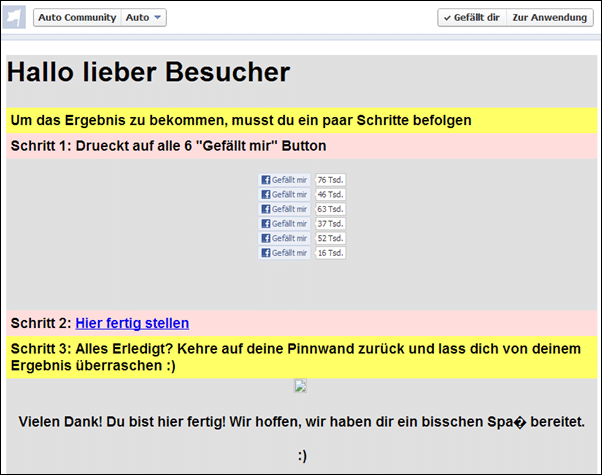602x475 pixels.
Task: Click the 76 Tsd. like count
Action: click(x=330, y=180)
